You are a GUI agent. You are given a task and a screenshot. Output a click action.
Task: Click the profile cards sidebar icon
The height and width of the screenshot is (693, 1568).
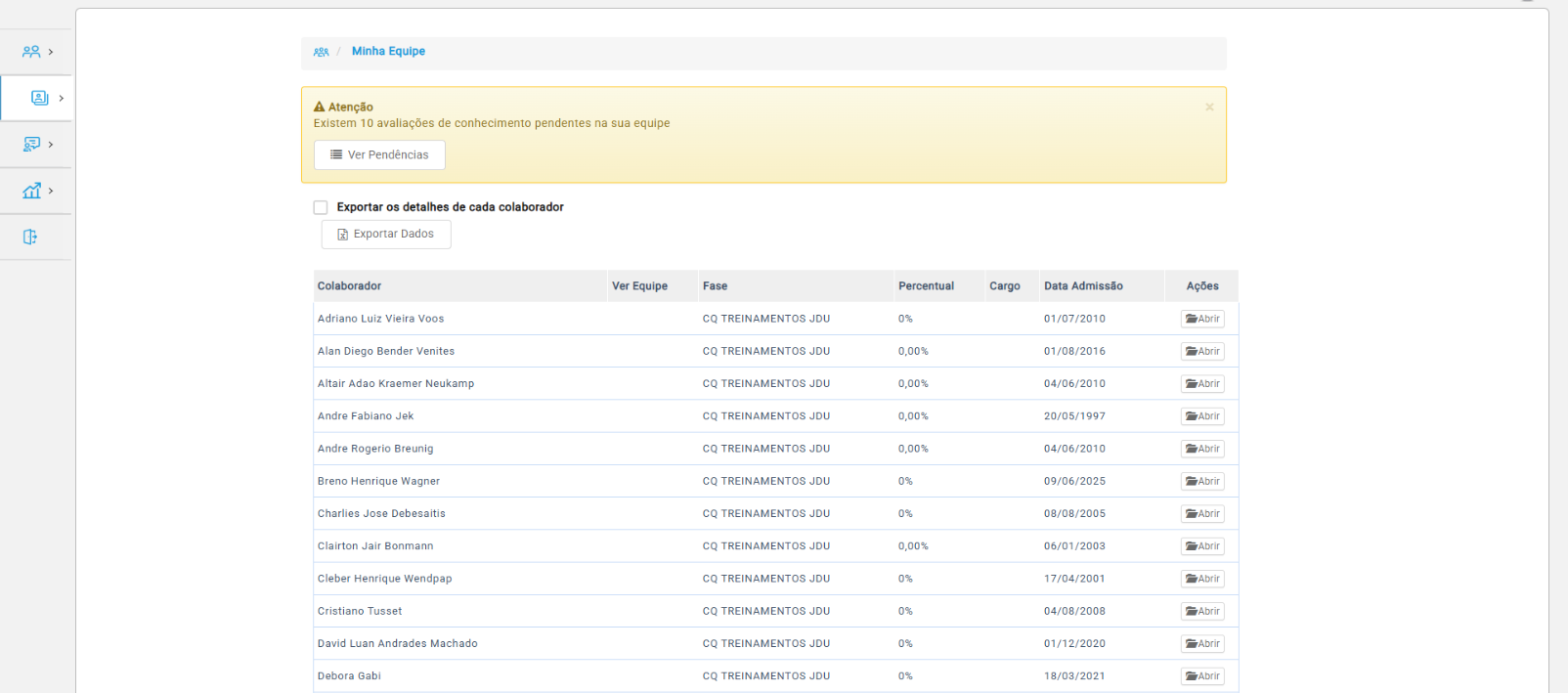point(40,98)
